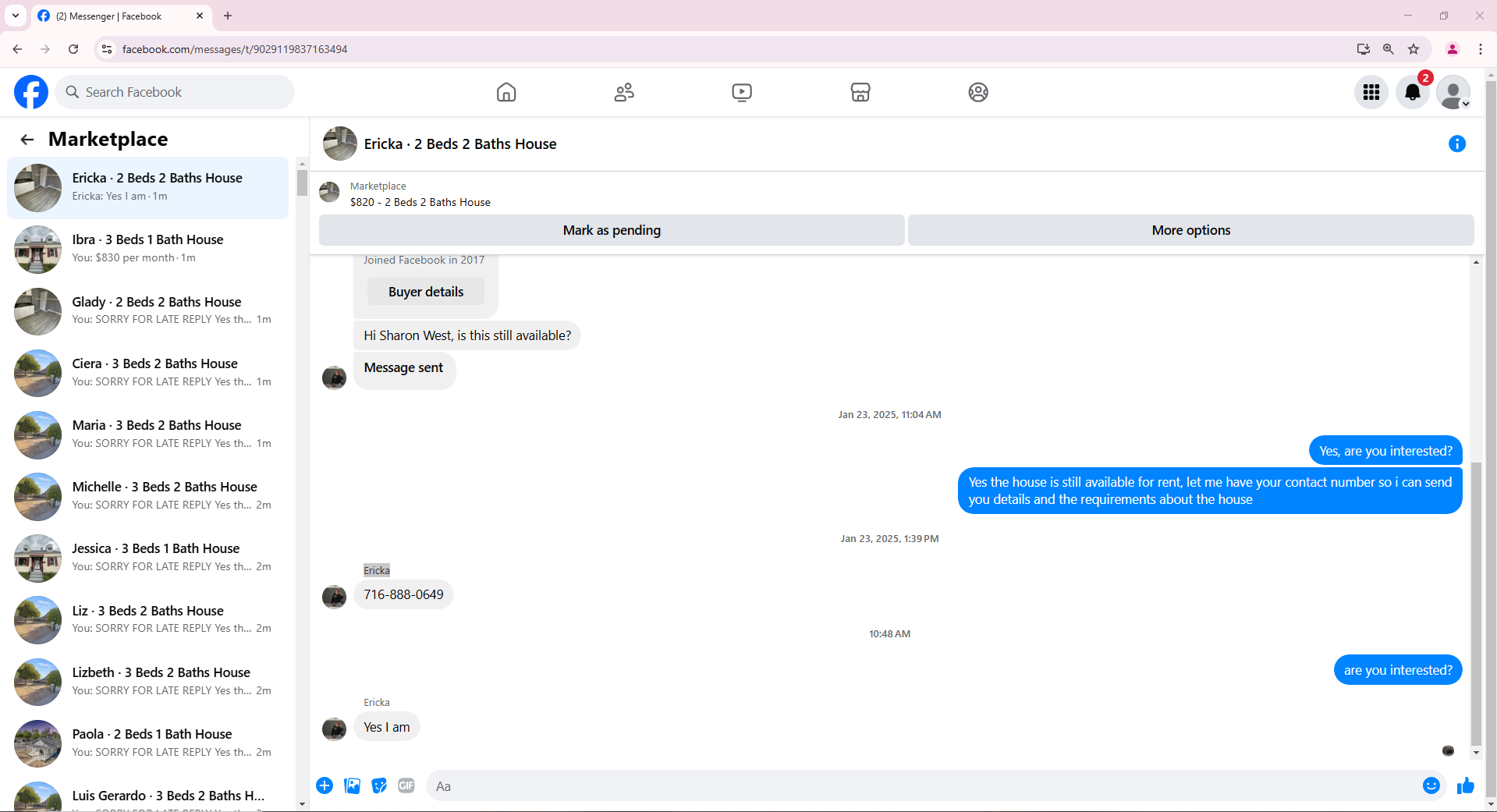Select the Messenger | Facebook tab
Viewport: 1497px width, 812px height.
[x=121, y=16]
